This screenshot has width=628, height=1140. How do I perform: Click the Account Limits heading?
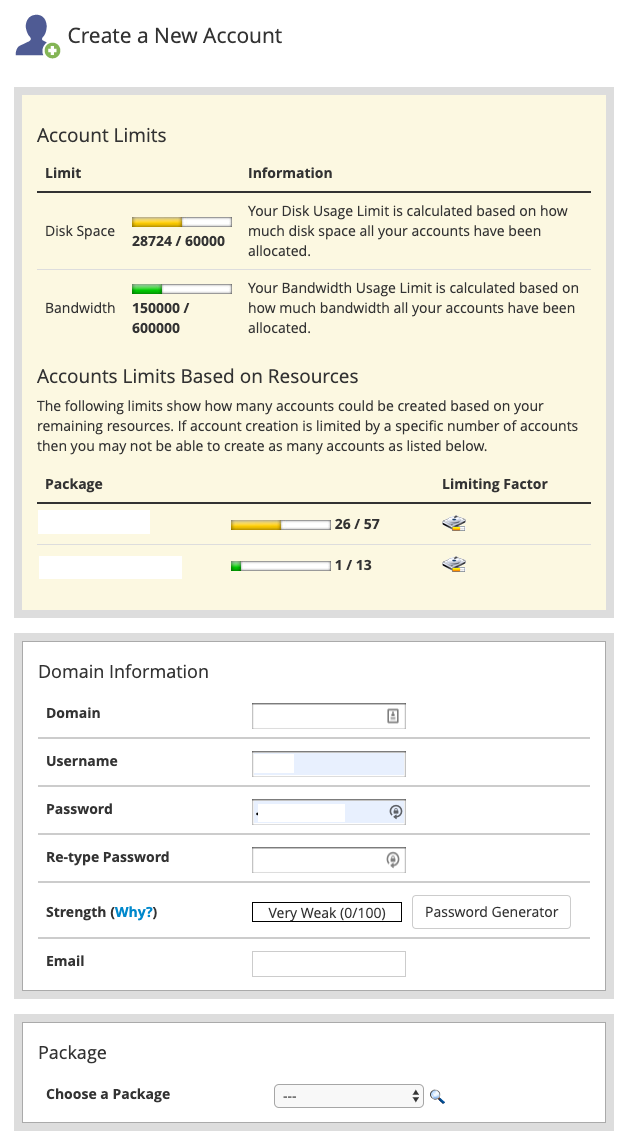pyautogui.click(x=102, y=135)
